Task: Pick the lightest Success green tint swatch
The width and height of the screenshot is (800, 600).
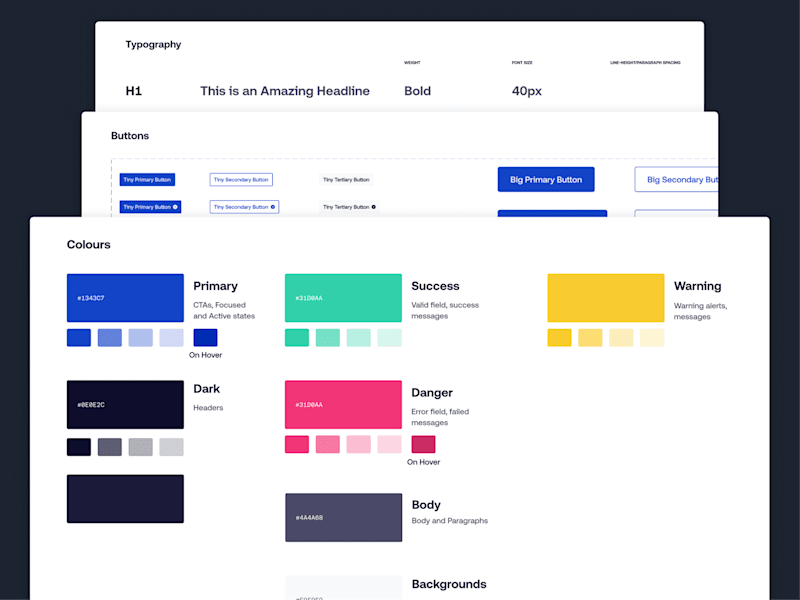Action: 389,338
